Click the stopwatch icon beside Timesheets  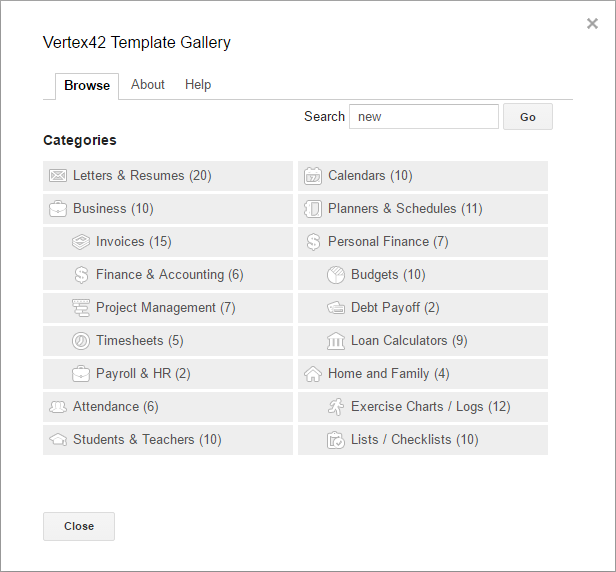pyautogui.click(x=81, y=341)
